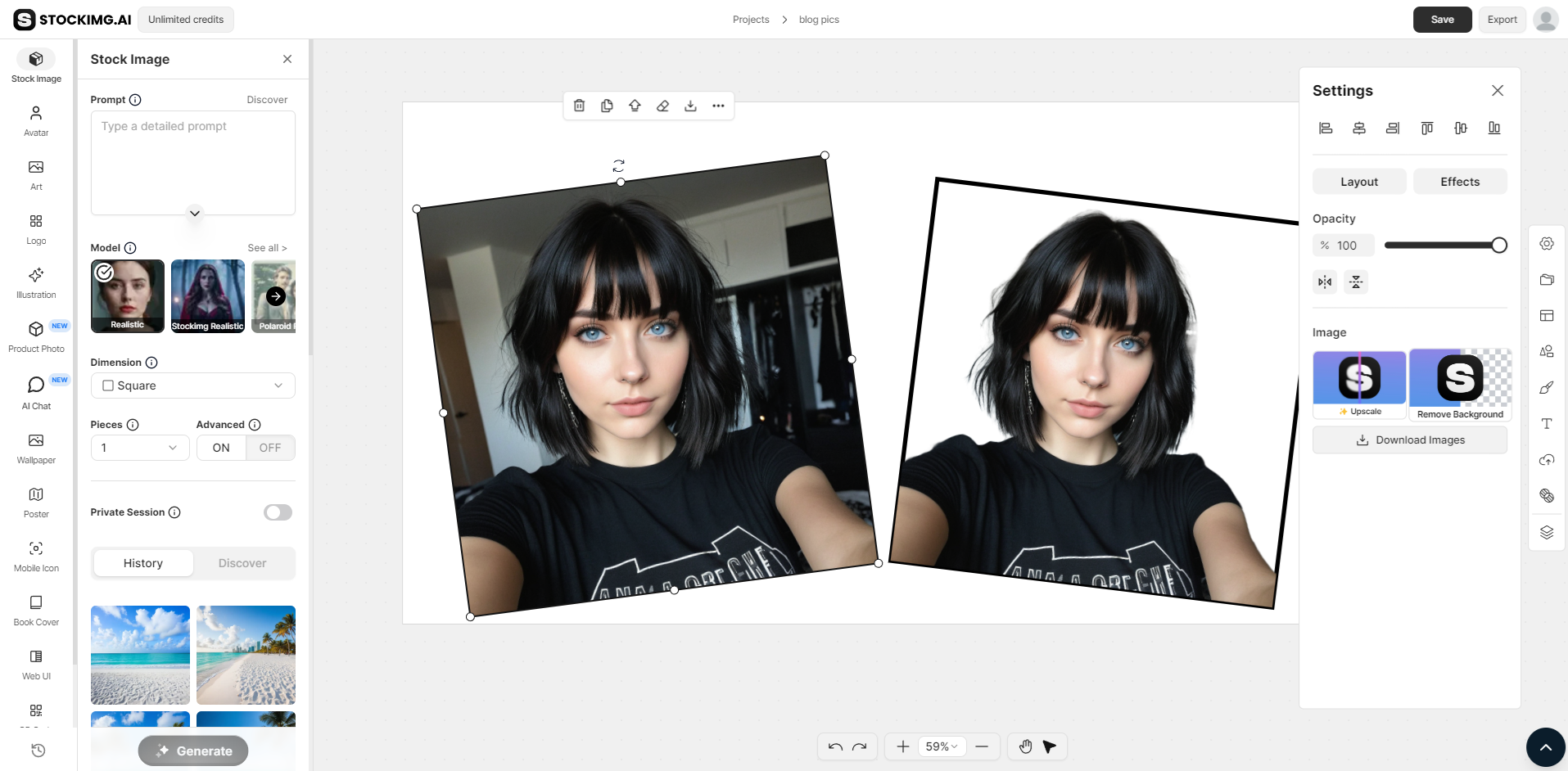The width and height of the screenshot is (1568, 771).
Task: Duplicate the selected image via the copy icon
Action: coord(607,106)
